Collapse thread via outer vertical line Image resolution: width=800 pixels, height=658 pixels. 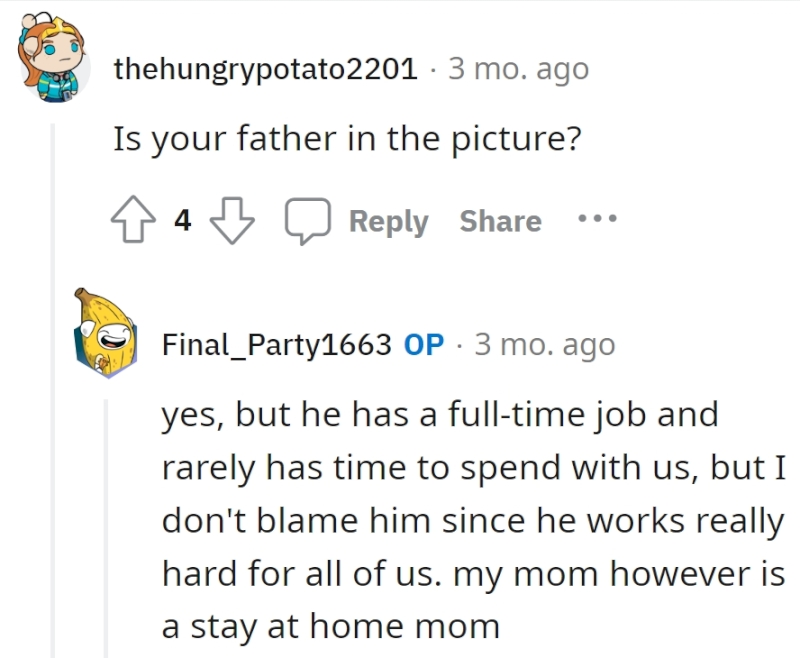click(x=53, y=390)
